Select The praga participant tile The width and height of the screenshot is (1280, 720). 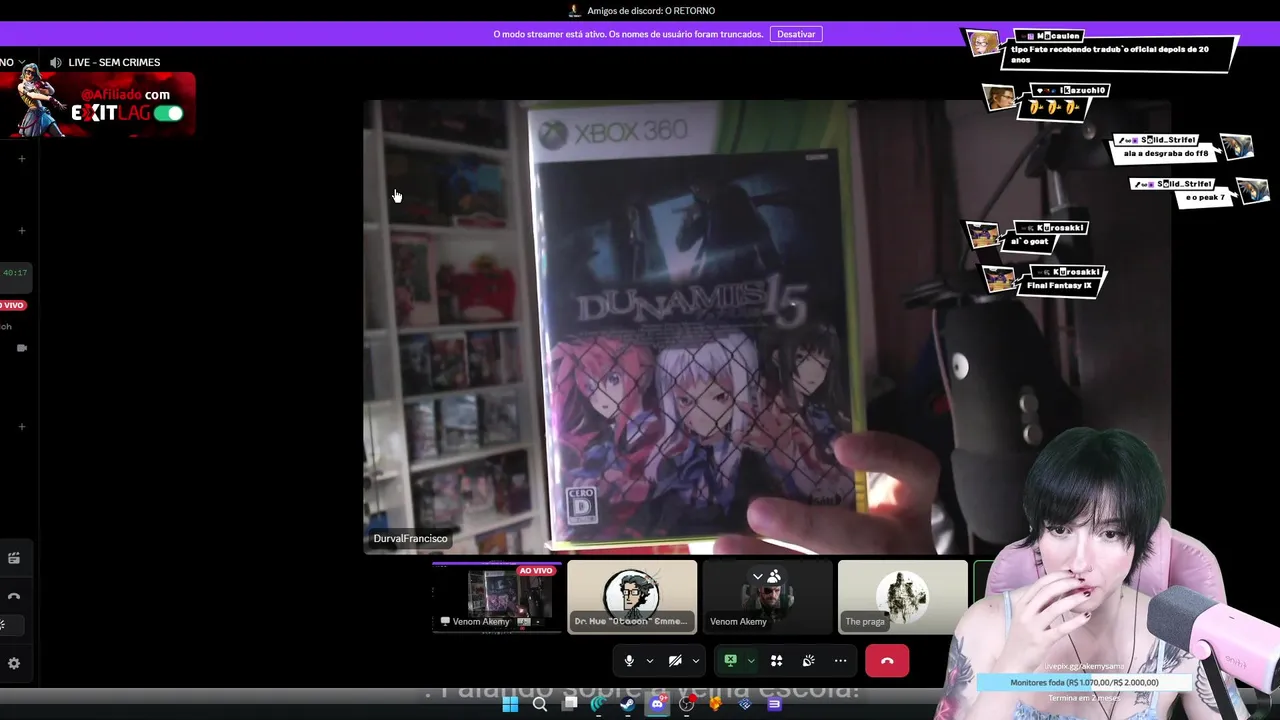[902, 597]
